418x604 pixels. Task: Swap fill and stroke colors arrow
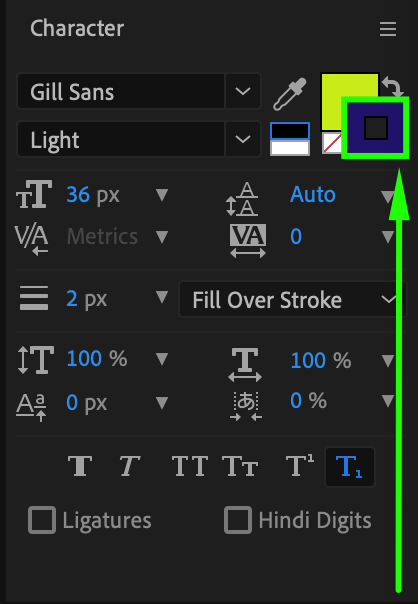coord(393,86)
